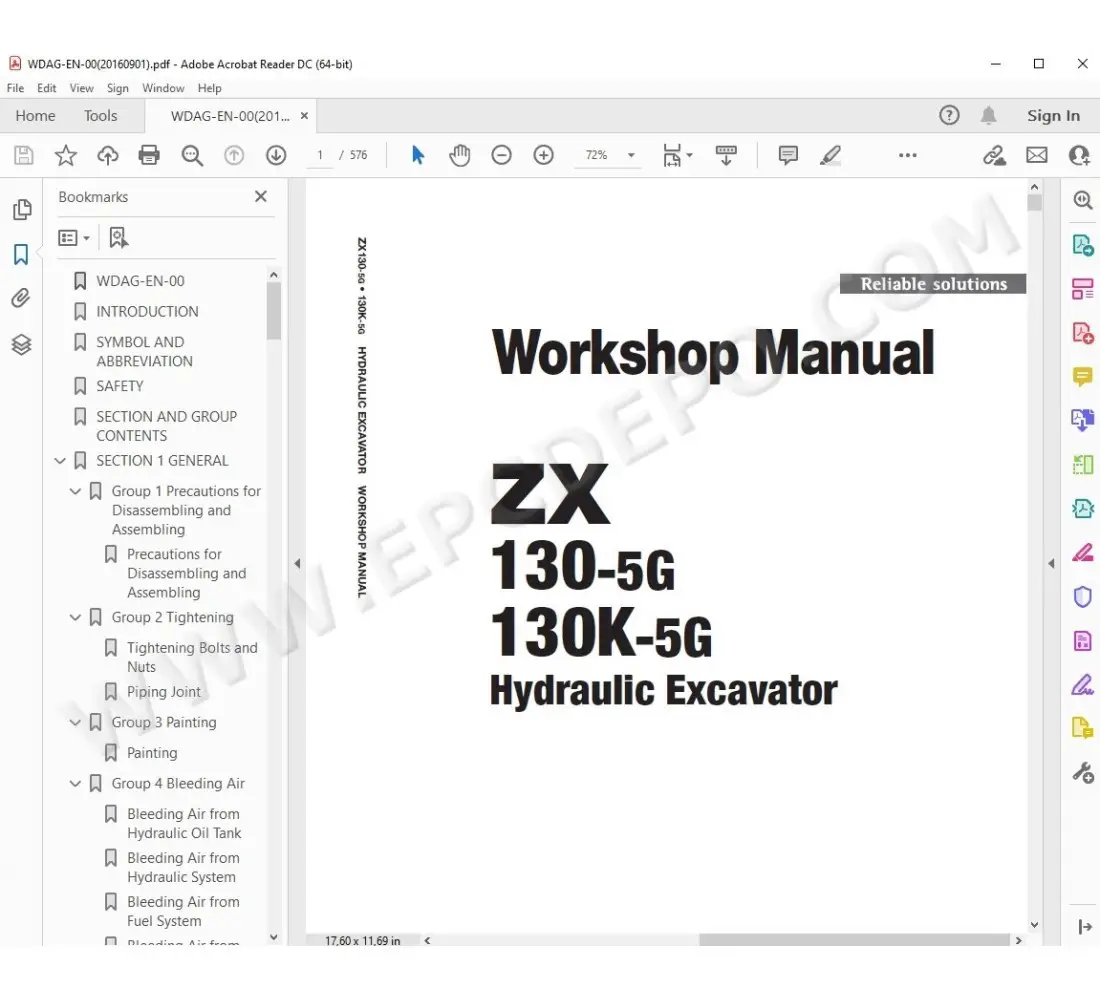Screen dimensions: 1100x1000
Task: Click the Highlight text pen icon
Action: [830, 155]
